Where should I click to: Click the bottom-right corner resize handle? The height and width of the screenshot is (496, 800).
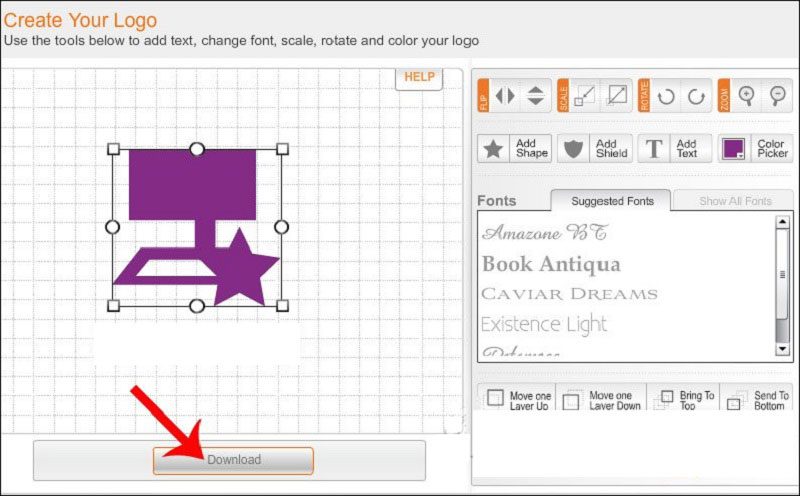282,306
